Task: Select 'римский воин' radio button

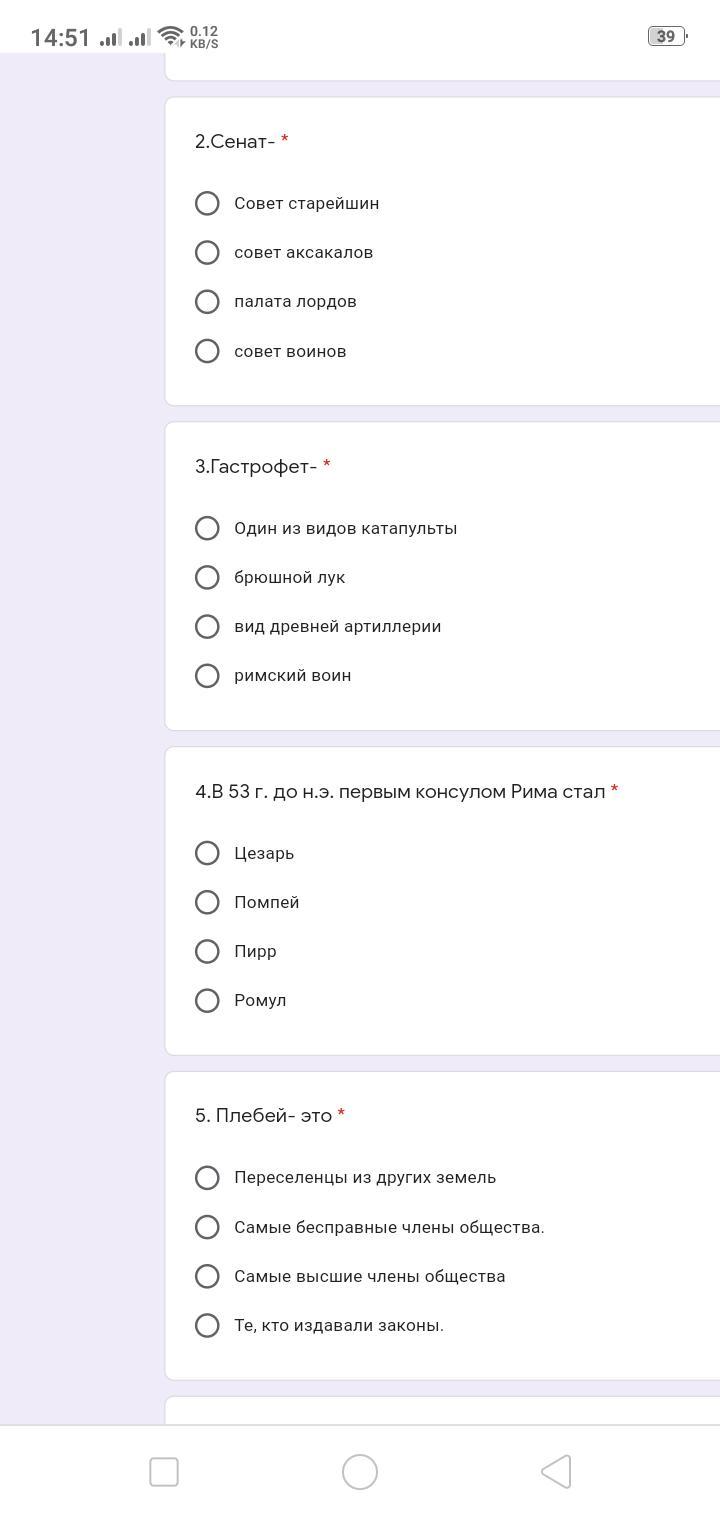Action: click(x=207, y=676)
